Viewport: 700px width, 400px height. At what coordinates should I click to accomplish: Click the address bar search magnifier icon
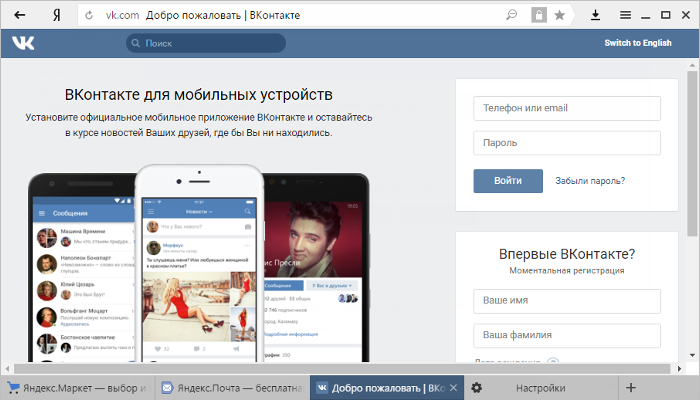[x=511, y=15]
